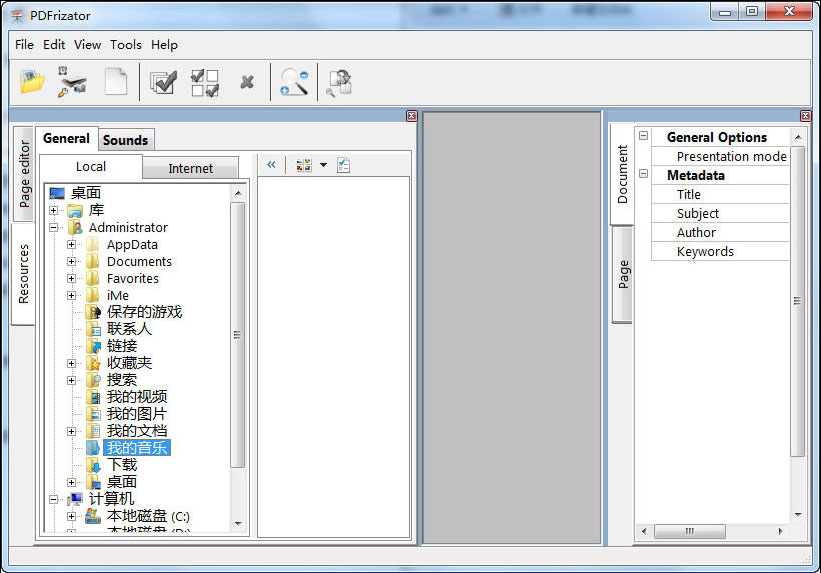Click folder tree scrollbar down arrow

coord(238,524)
